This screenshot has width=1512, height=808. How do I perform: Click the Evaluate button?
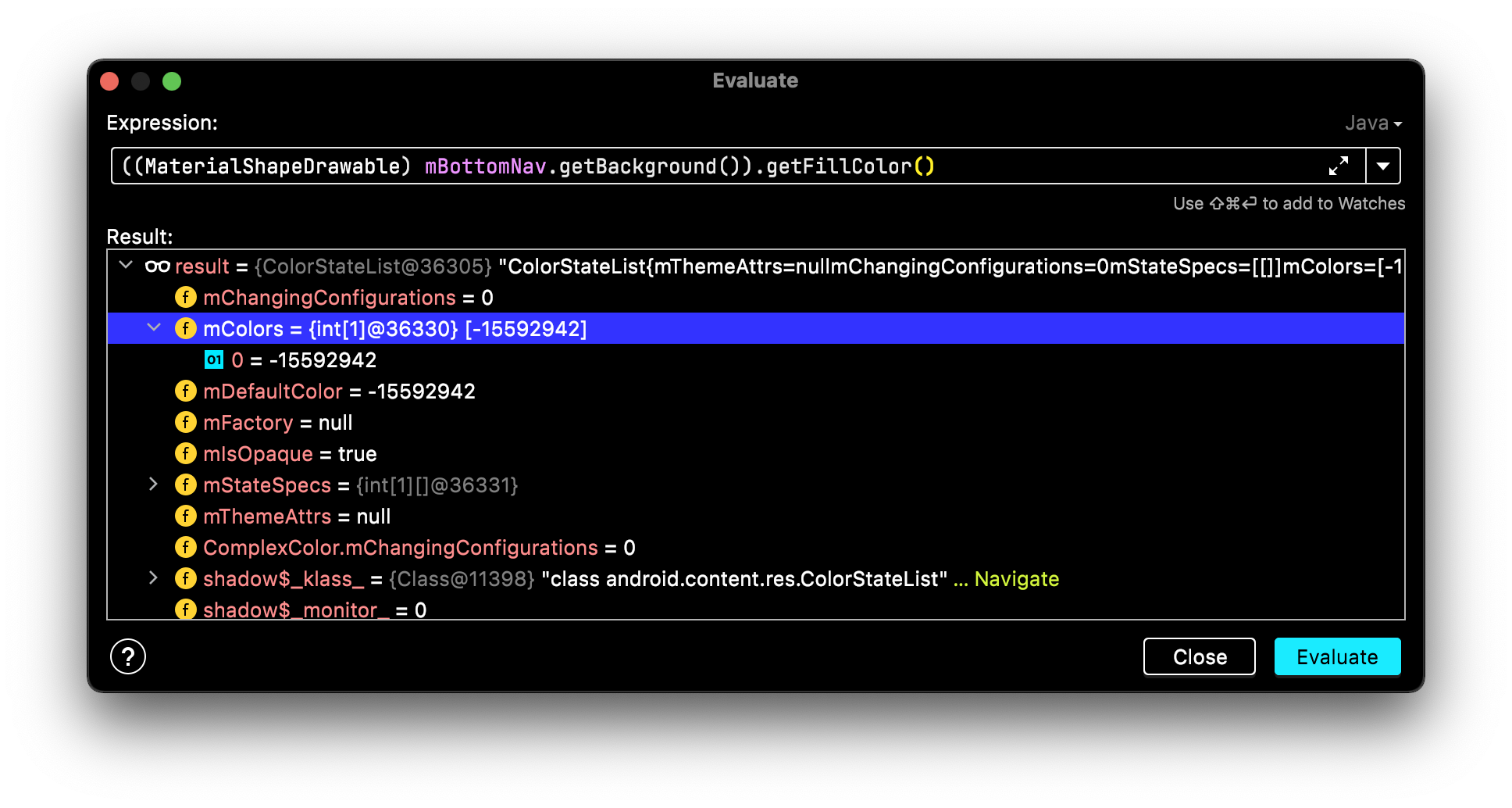click(1337, 656)
